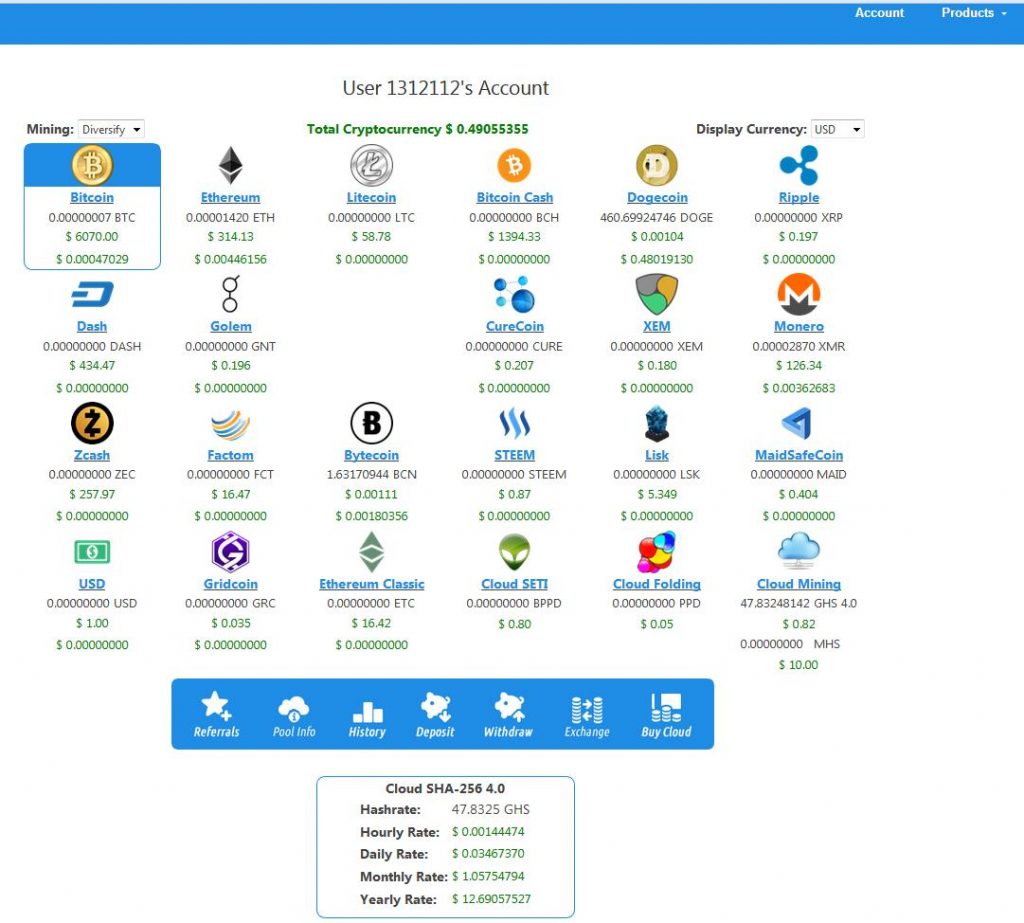Click the Yearly Rate value $ 12.69057527
This screenshot has width=1024, height=923.
[x=491, y=899]
